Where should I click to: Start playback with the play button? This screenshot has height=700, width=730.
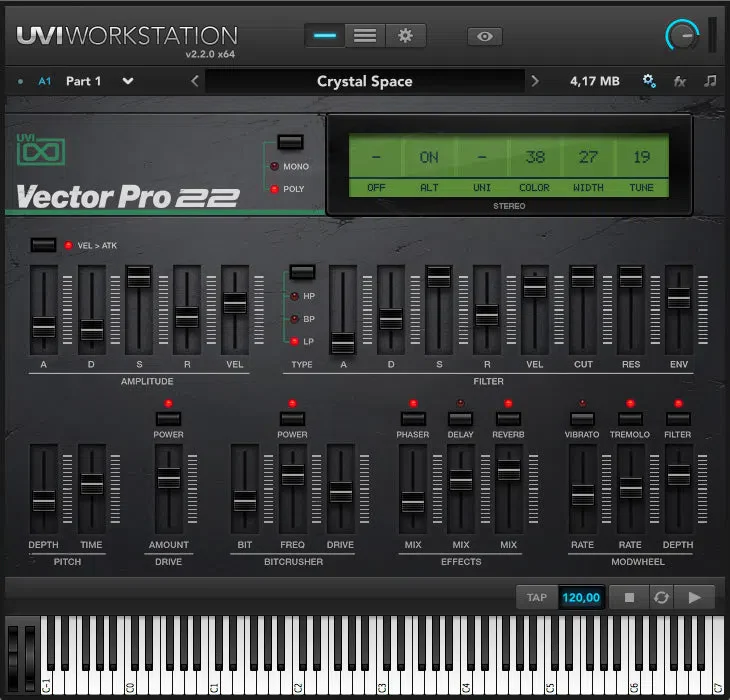(694, 597)
